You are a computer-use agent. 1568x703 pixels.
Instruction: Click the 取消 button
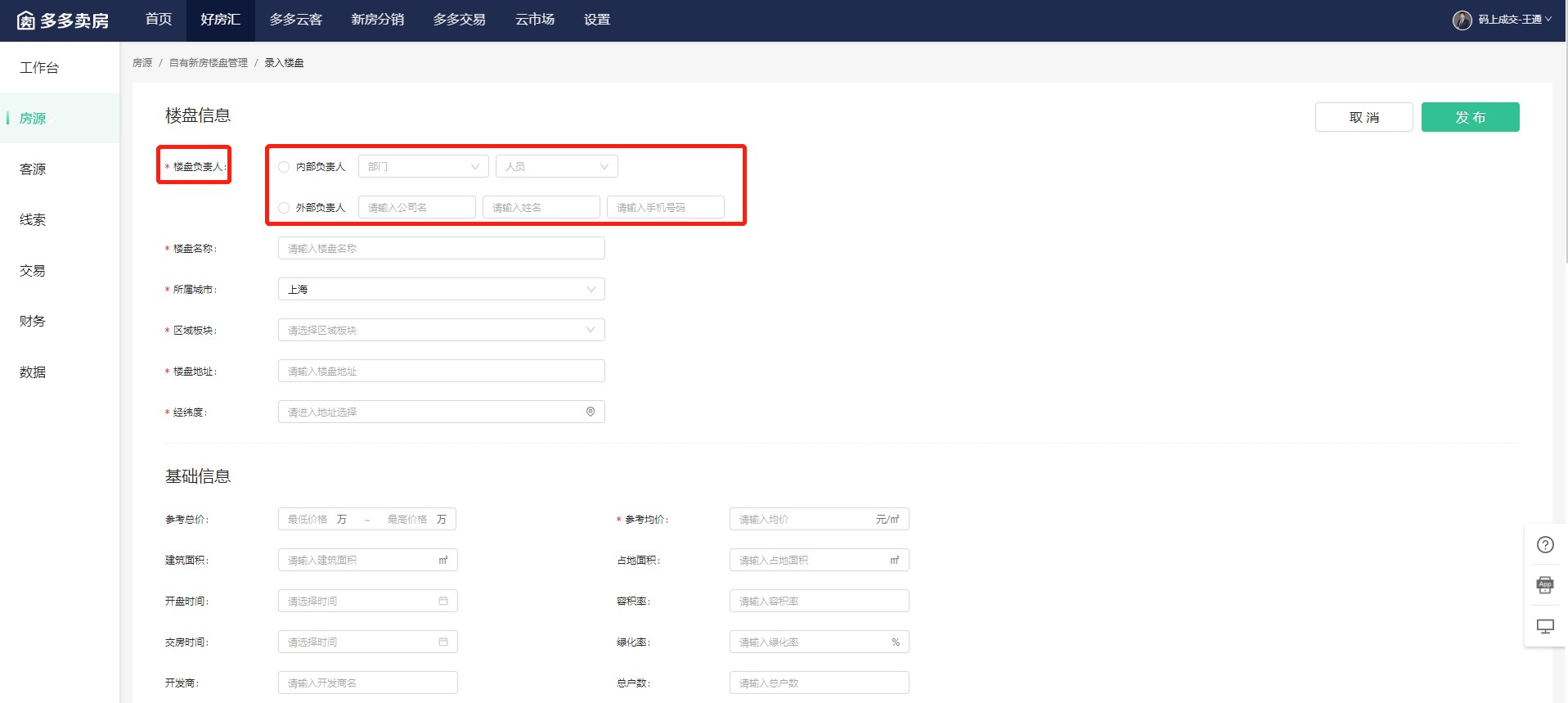1364,117
